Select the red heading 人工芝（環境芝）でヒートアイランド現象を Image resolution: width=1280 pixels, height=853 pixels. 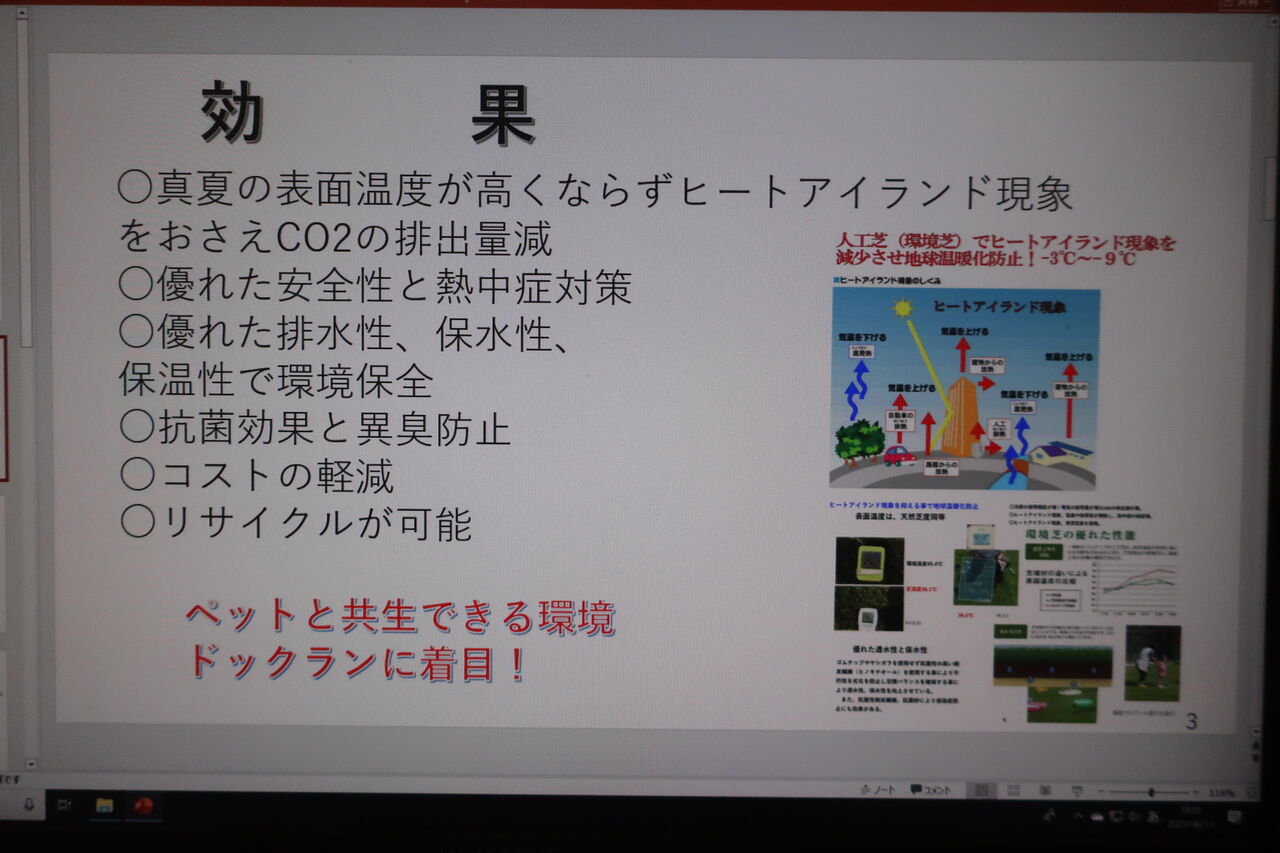click(x=1006, y=242)
